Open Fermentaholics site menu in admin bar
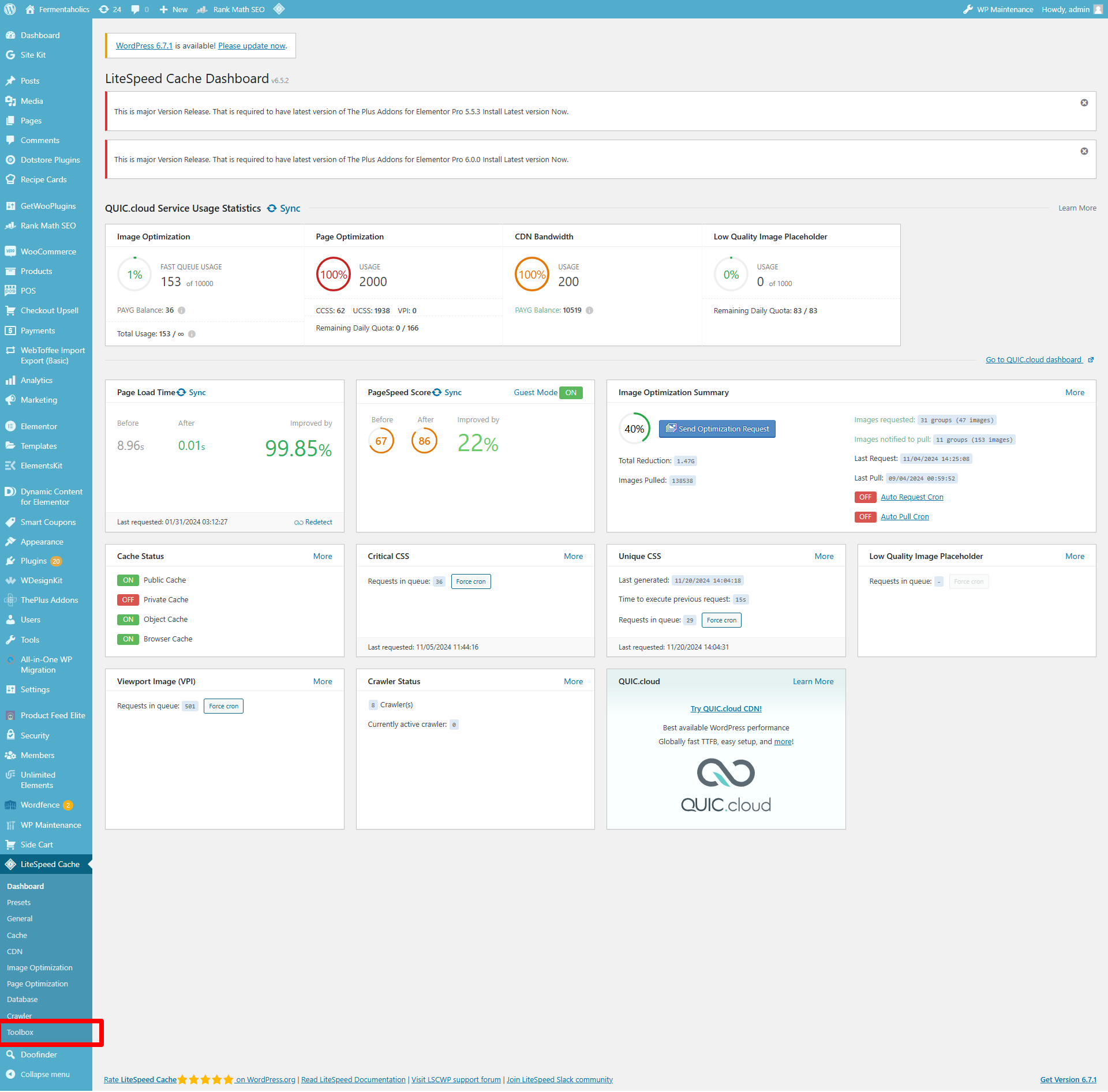Viewport: 1108px width, 1092px height. click(x=58, y=9)
